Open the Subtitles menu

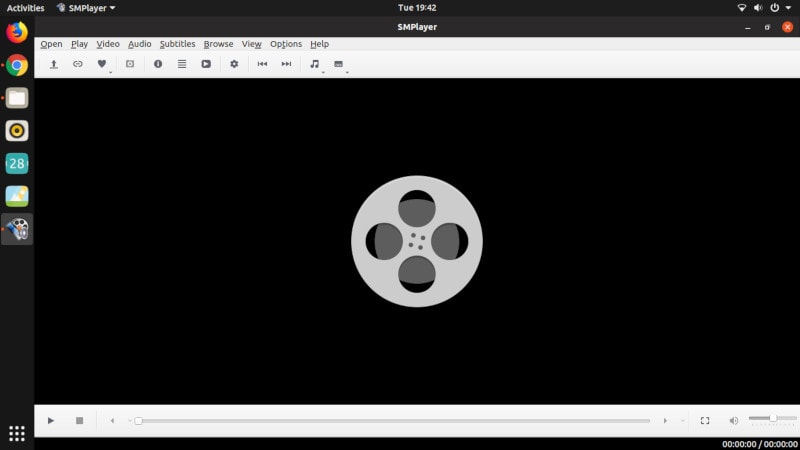click(x=177, y=44)
